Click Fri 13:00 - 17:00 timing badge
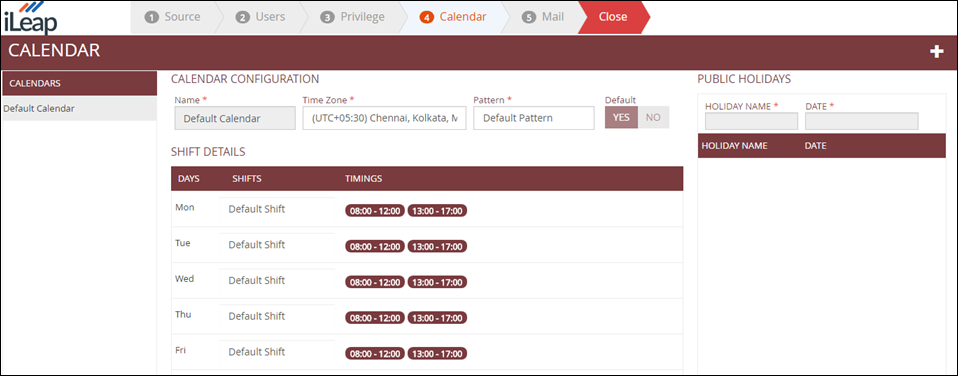Viewport: 958px width, 376px height. click(x=437, y=354)
